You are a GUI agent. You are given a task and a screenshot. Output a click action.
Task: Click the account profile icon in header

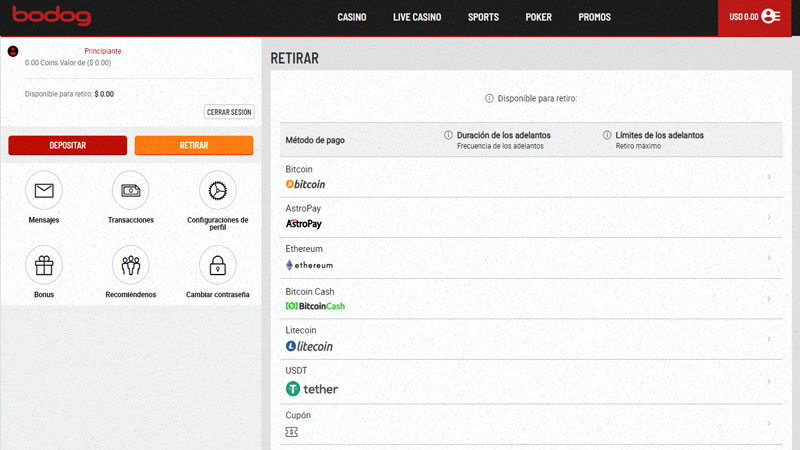tap(771, 17)
